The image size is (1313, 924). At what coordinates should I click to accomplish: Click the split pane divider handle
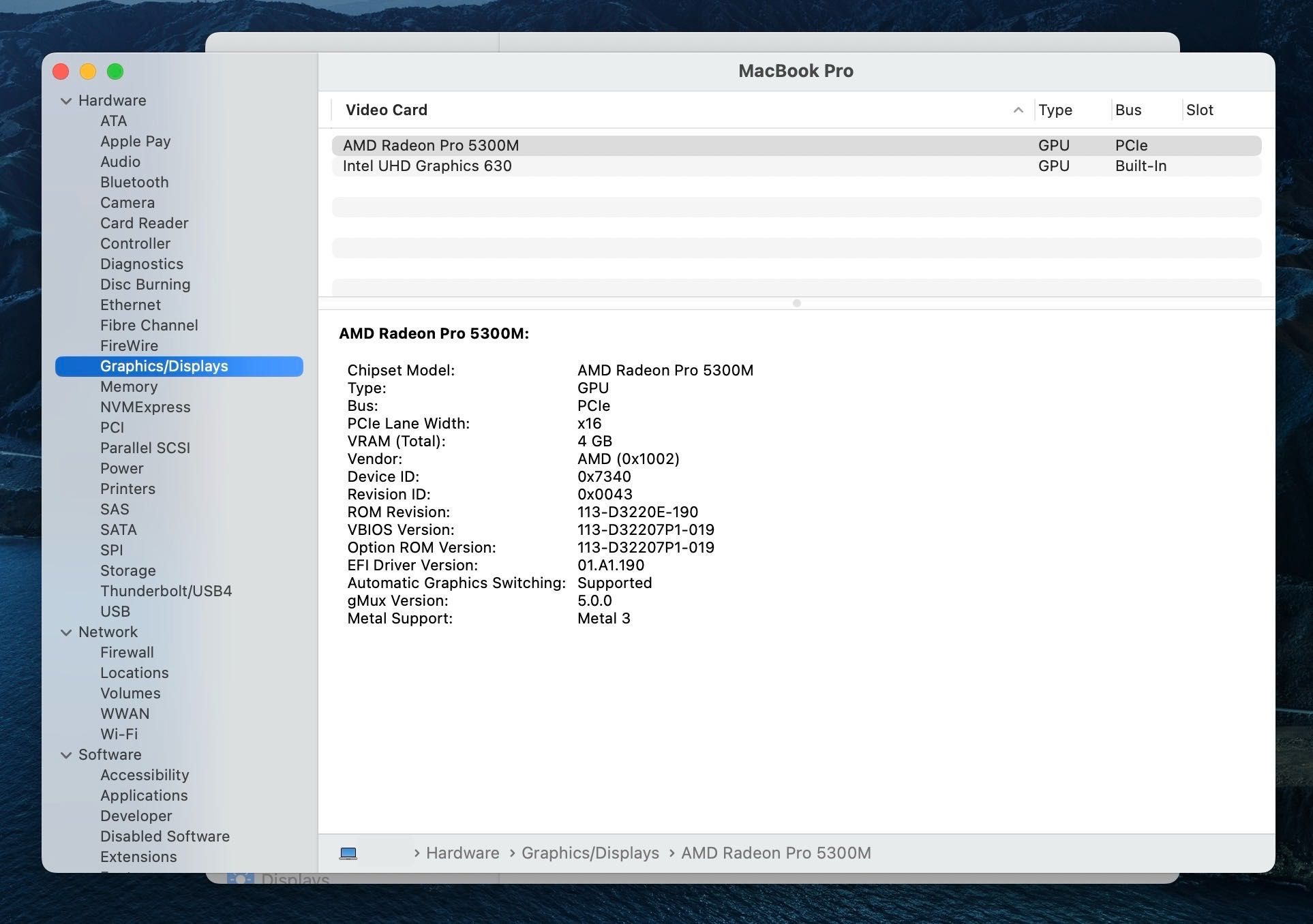[796, 303]
